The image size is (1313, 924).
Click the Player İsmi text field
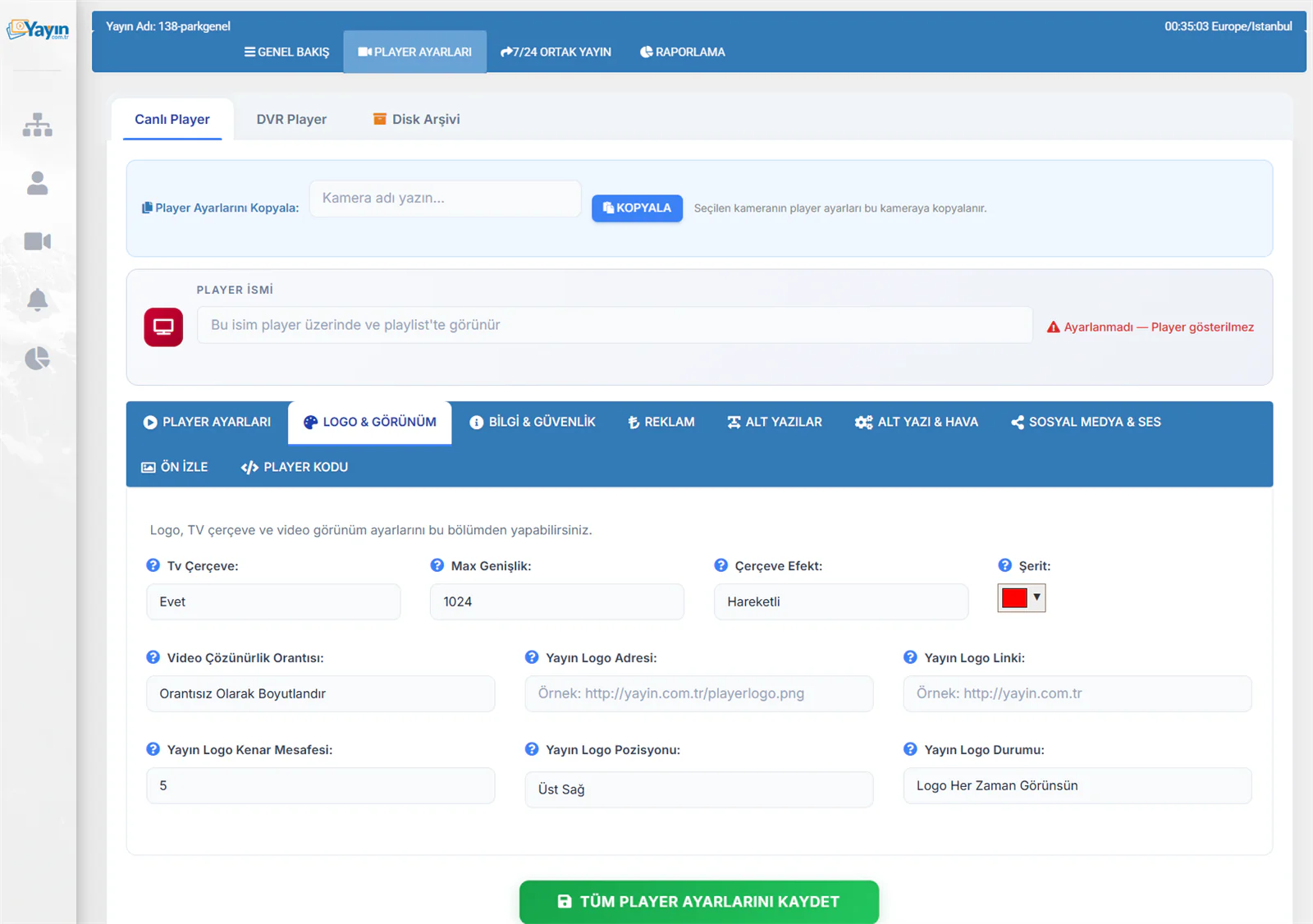point(615,325)
